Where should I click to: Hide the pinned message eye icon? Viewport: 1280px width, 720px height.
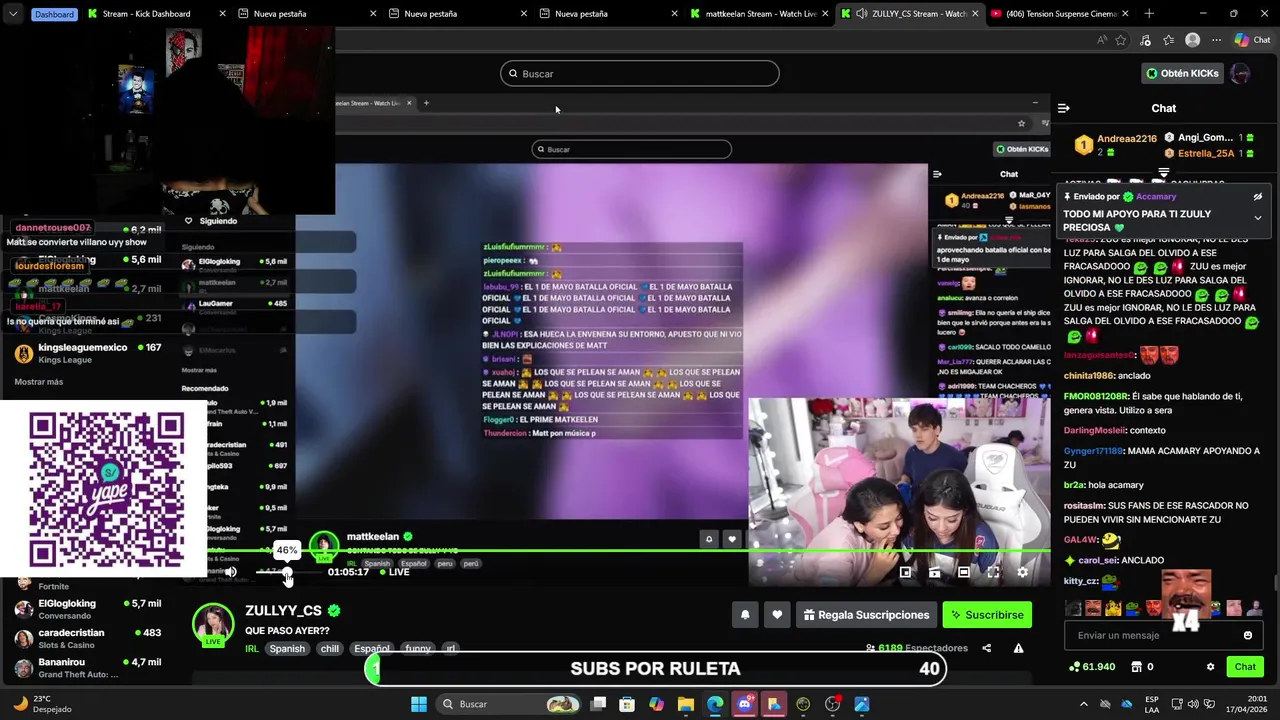1258,197
